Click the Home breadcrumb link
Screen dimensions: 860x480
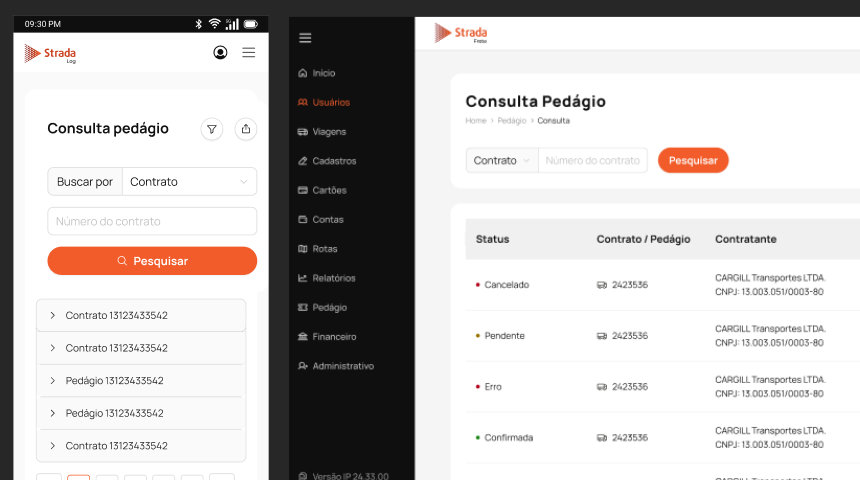(475, 121)
